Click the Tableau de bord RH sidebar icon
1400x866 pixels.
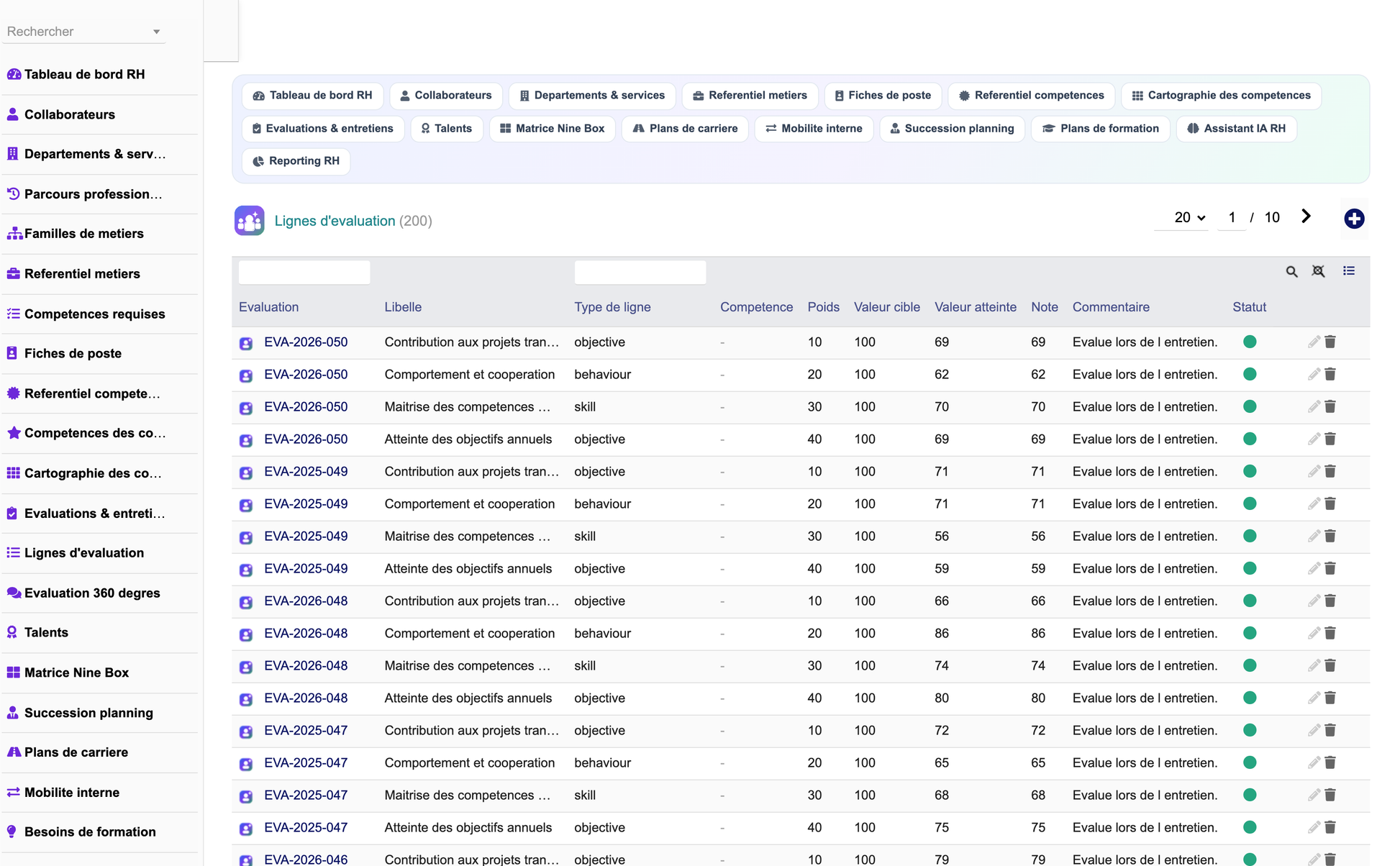pyautogui.click(x=14, y=74)
